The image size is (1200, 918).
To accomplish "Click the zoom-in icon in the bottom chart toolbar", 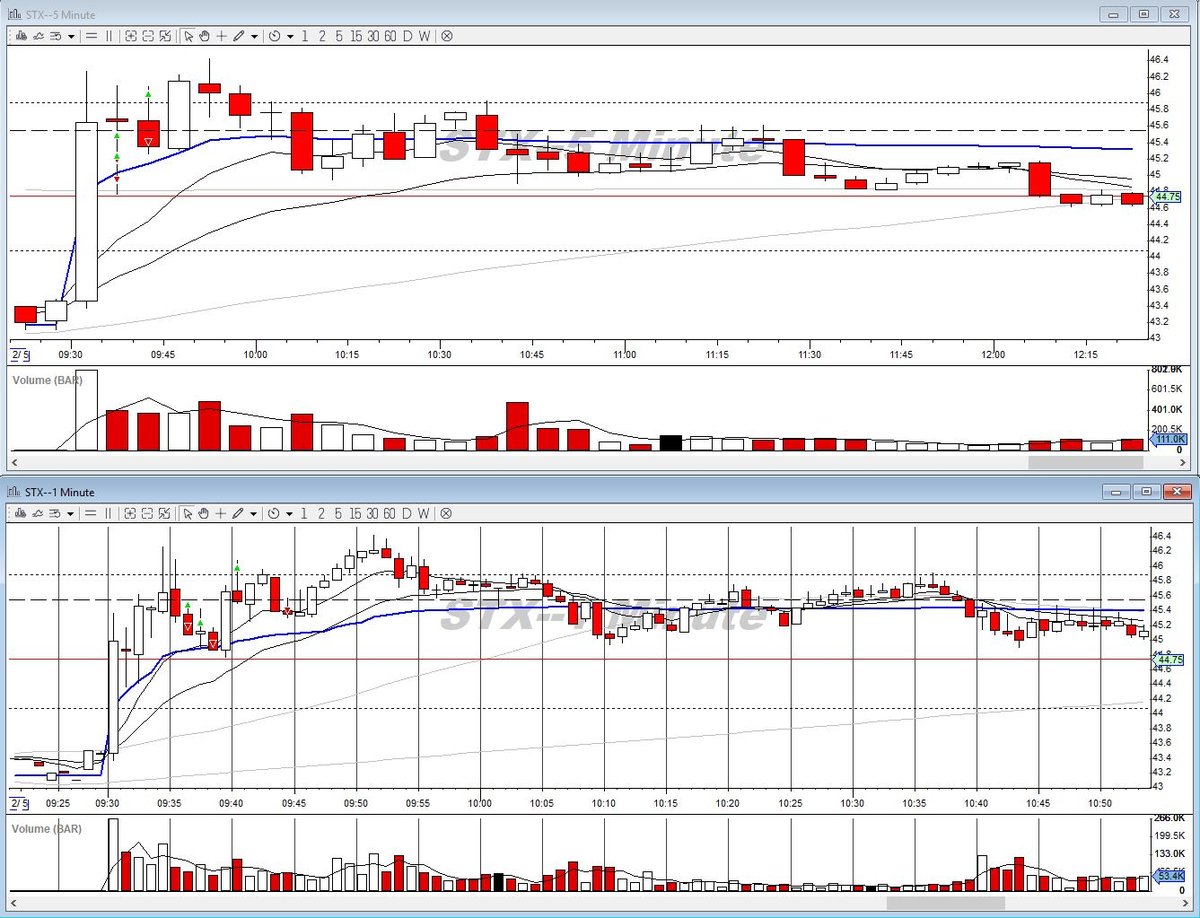I will click(131, 513).
